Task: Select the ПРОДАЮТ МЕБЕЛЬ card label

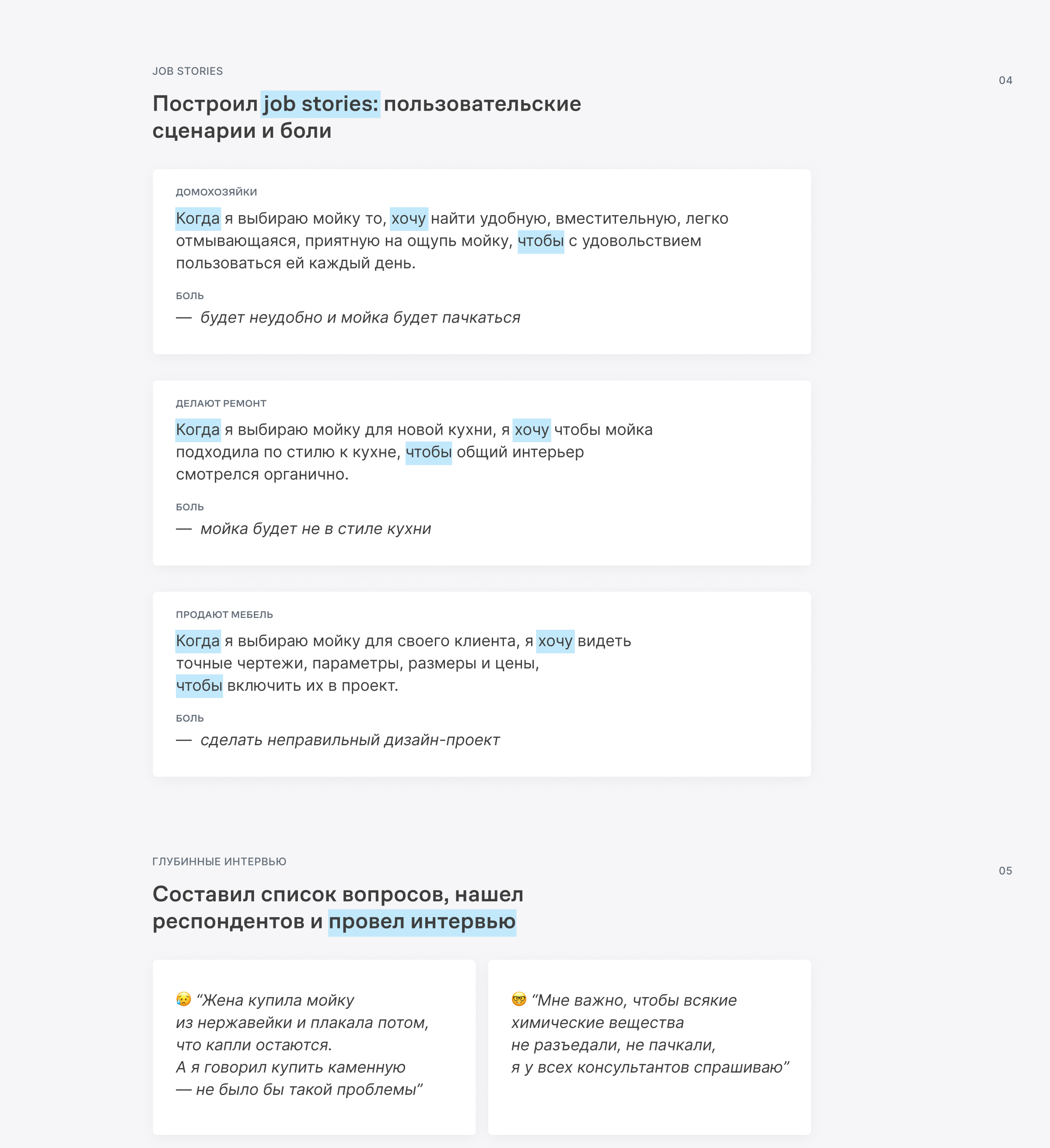Action: tap(224, 615)
